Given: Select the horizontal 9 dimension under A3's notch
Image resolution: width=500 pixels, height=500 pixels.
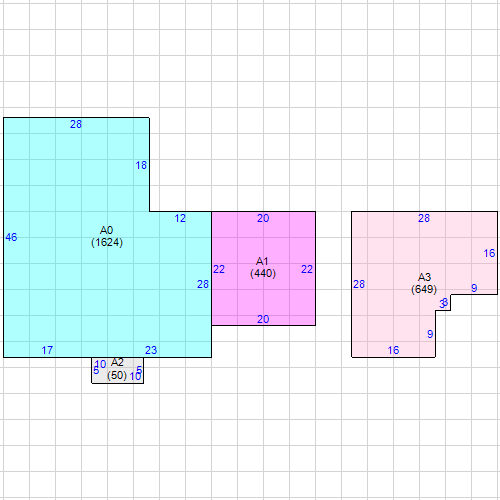Looking at the screenshot, I should tap(474, 288).
